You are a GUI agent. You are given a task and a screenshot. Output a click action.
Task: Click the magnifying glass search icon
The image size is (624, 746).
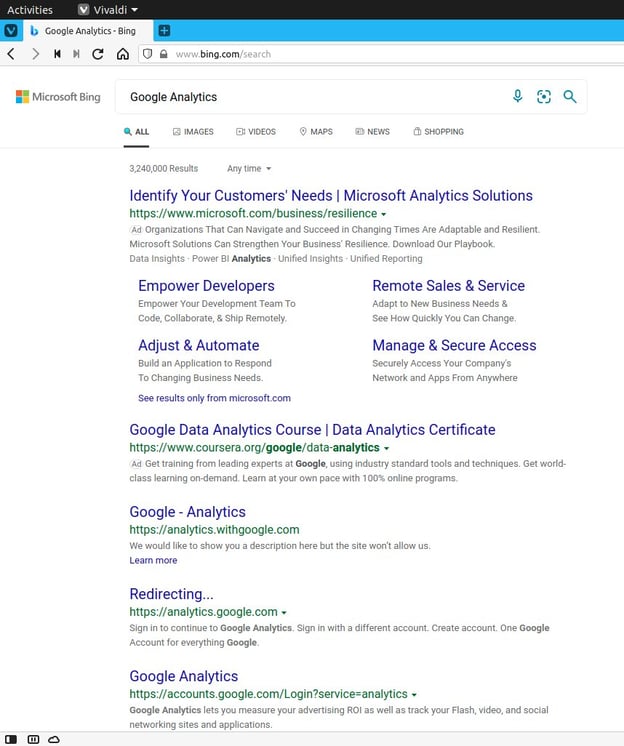[x=570, y=97]
